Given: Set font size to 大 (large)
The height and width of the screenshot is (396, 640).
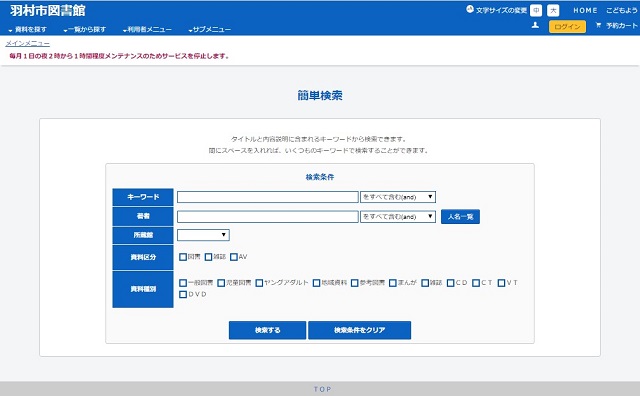Looking at the screenshot, I should (553, 11).
